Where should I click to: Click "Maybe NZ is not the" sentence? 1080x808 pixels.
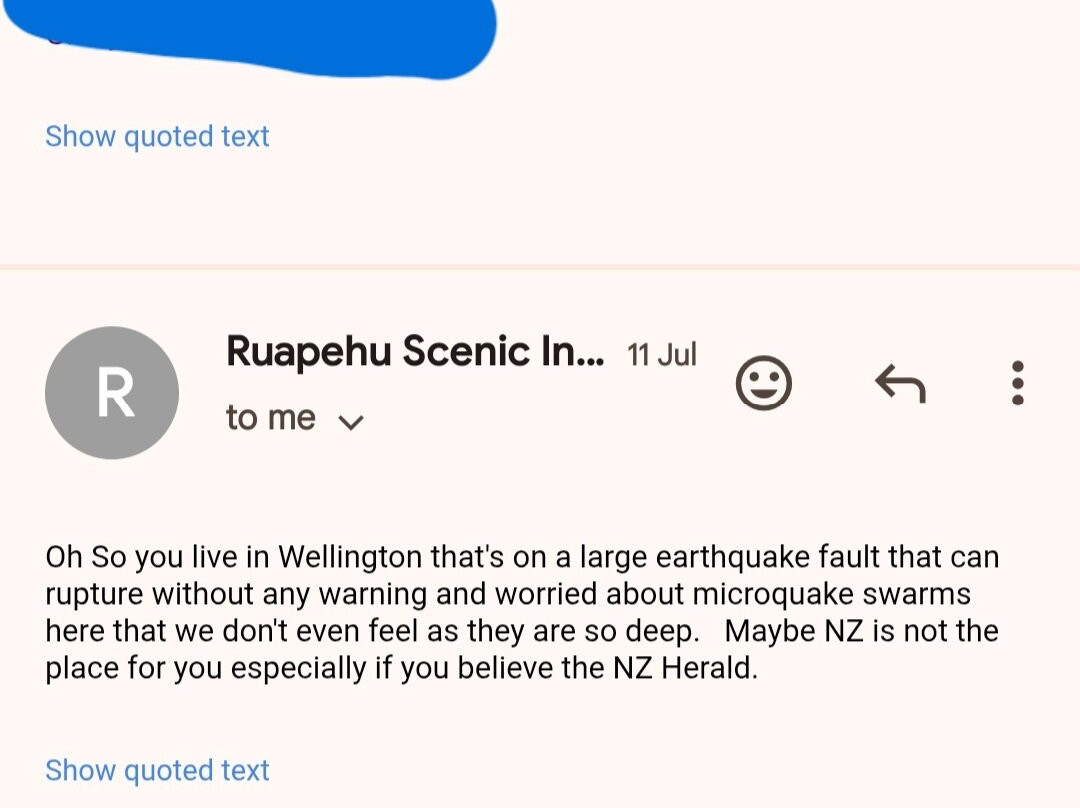[x=861, y=631]
